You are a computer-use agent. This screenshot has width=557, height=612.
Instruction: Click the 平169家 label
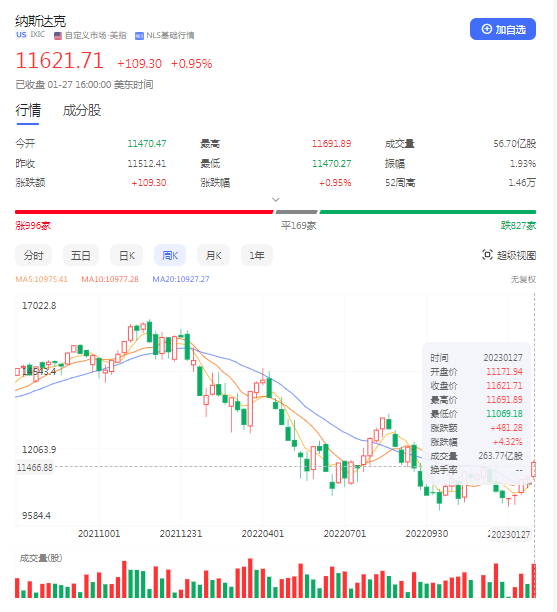(x=299, y=226)
